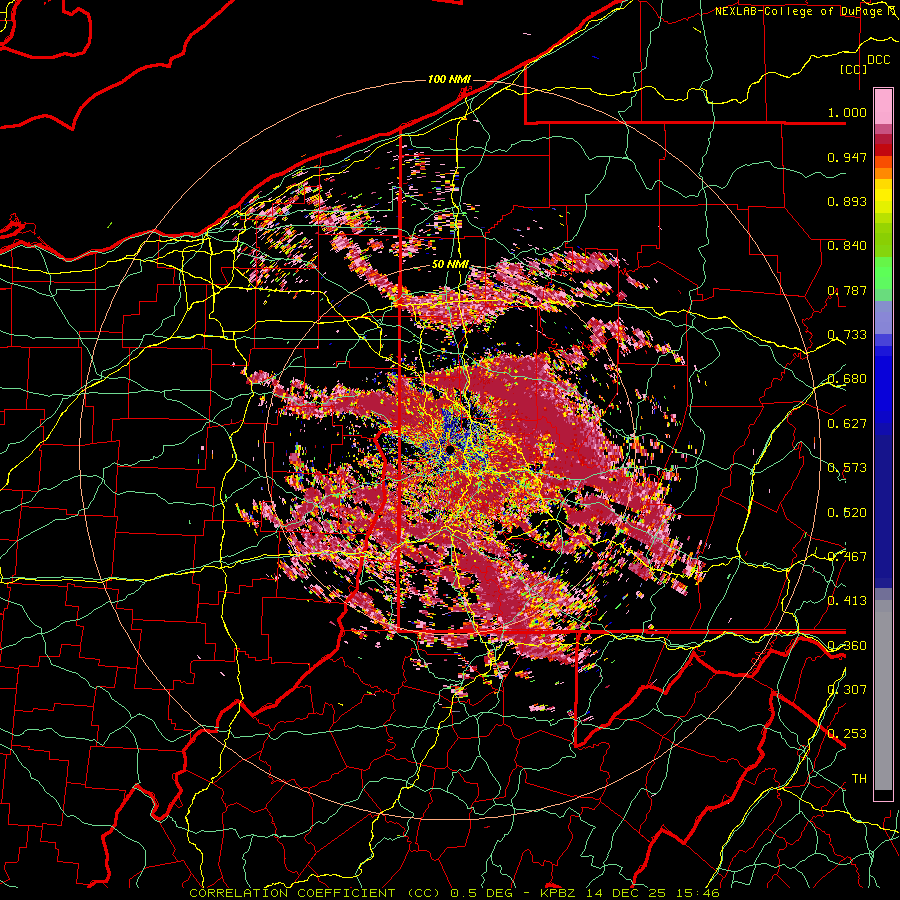
Task: Click the 0.573 scale value
Action: [847, 468]
